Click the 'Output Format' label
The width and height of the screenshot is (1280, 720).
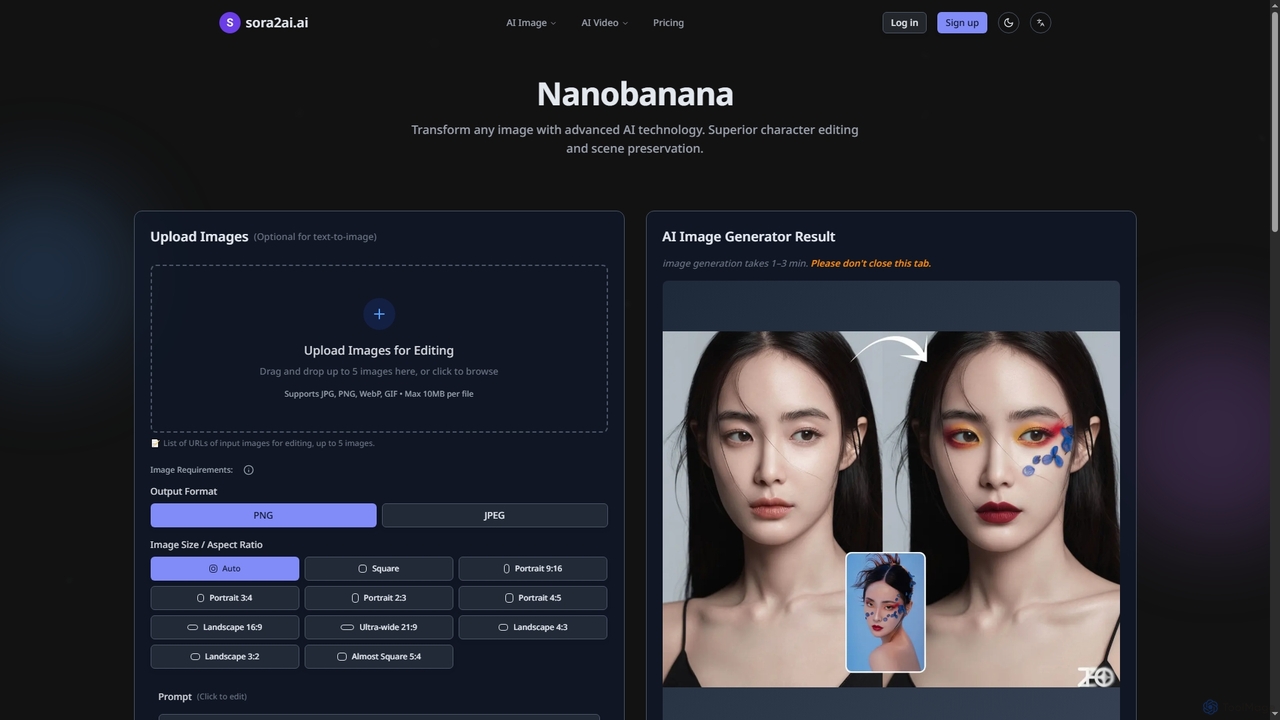pos(183,491)
